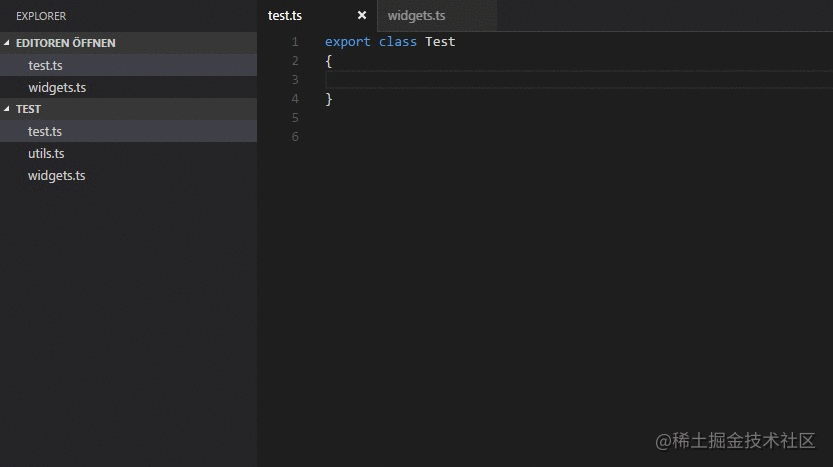This screenshot has width=833, height=467.
Task: Collapse the TEST folder section arrow
Action: [8, 109]
